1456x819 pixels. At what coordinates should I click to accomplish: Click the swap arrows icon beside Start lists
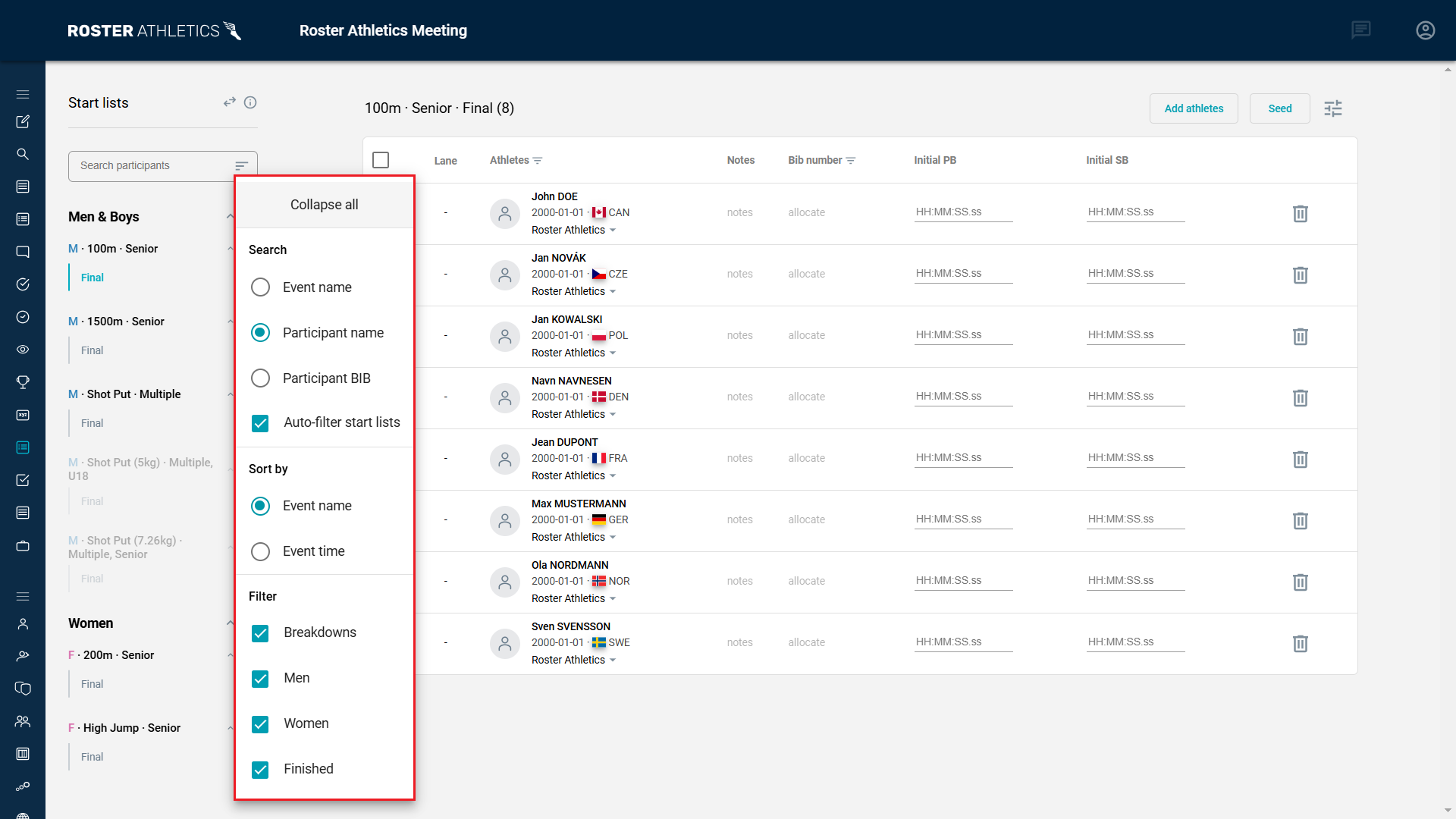click(229, 102)
